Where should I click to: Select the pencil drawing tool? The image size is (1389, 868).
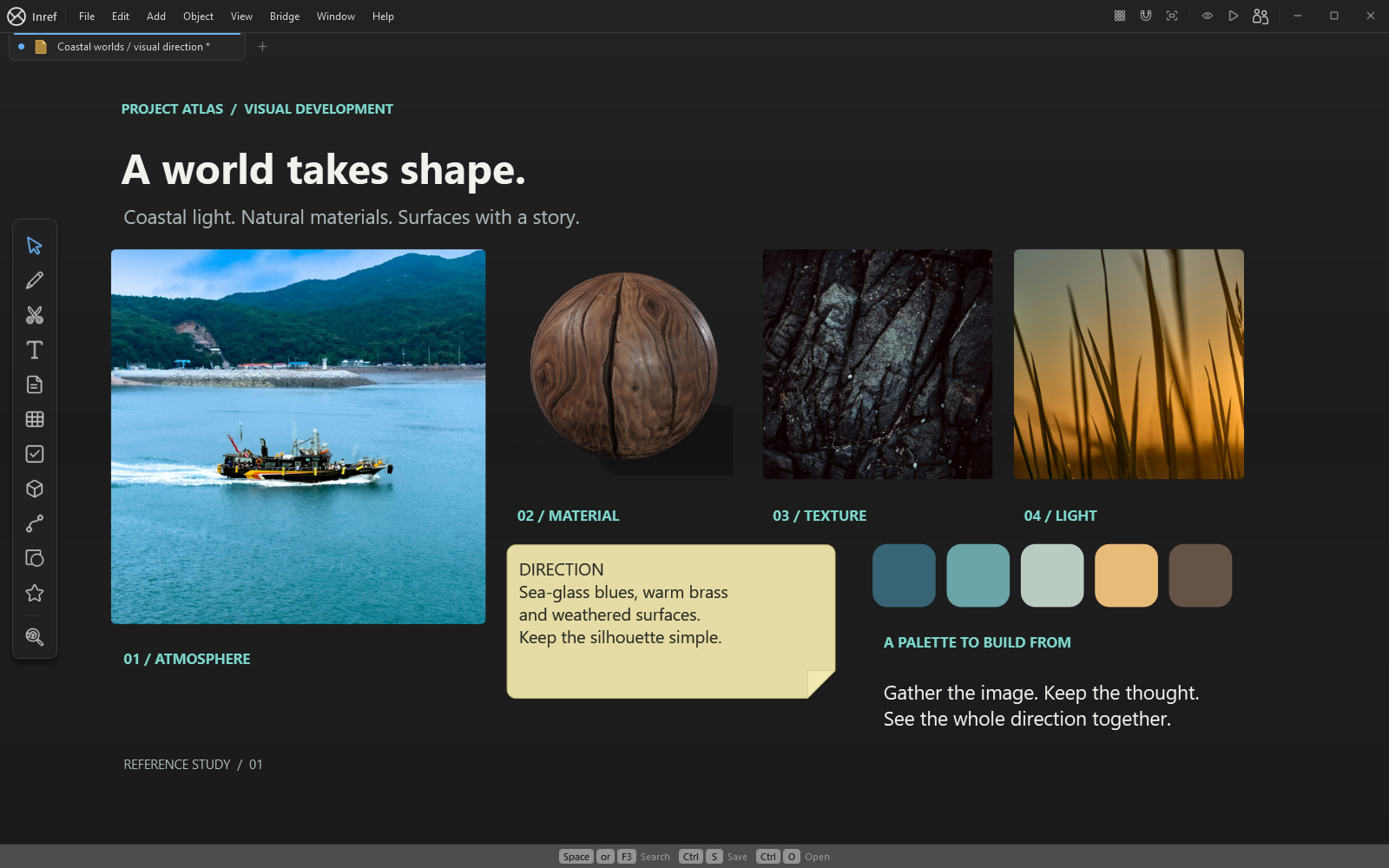coord(35,280)
